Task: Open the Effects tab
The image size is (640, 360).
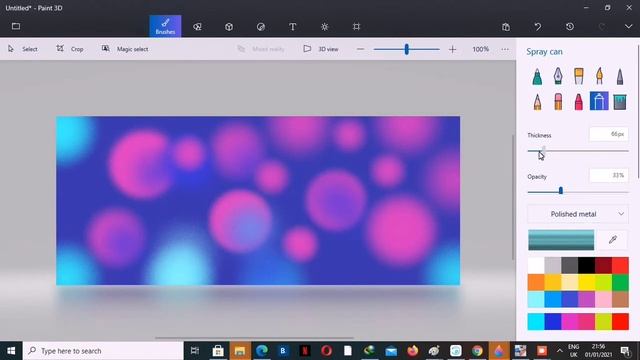Action: [324, 27]
